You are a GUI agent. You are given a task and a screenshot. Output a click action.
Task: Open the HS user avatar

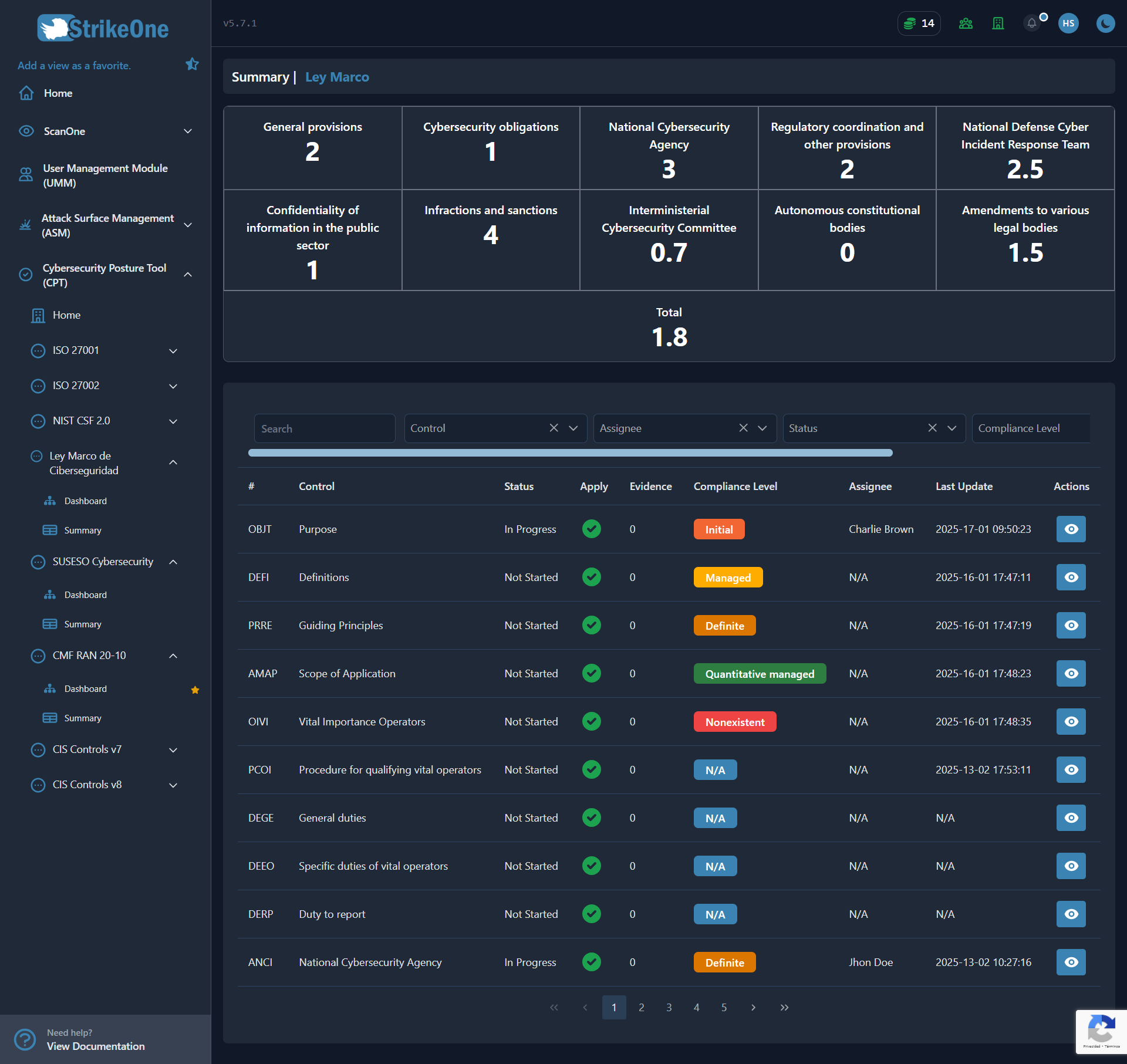1068,23
